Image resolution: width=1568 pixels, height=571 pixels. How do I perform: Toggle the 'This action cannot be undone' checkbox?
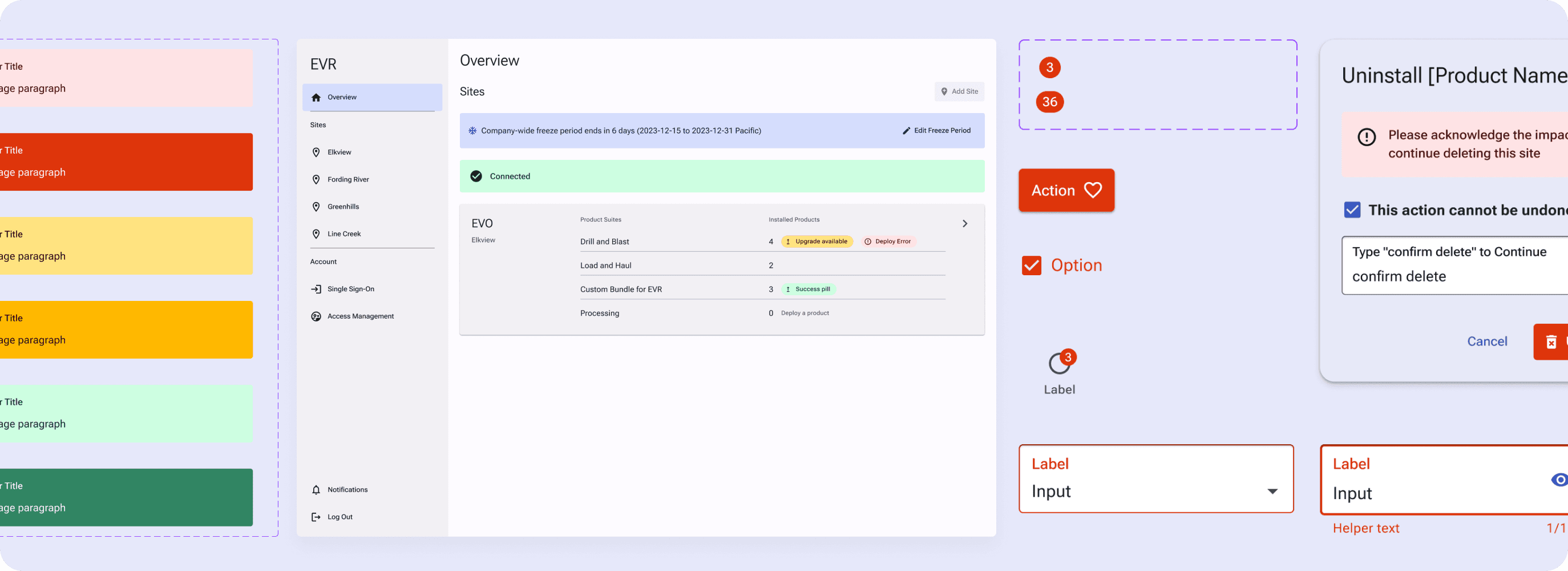point(1352,210)
